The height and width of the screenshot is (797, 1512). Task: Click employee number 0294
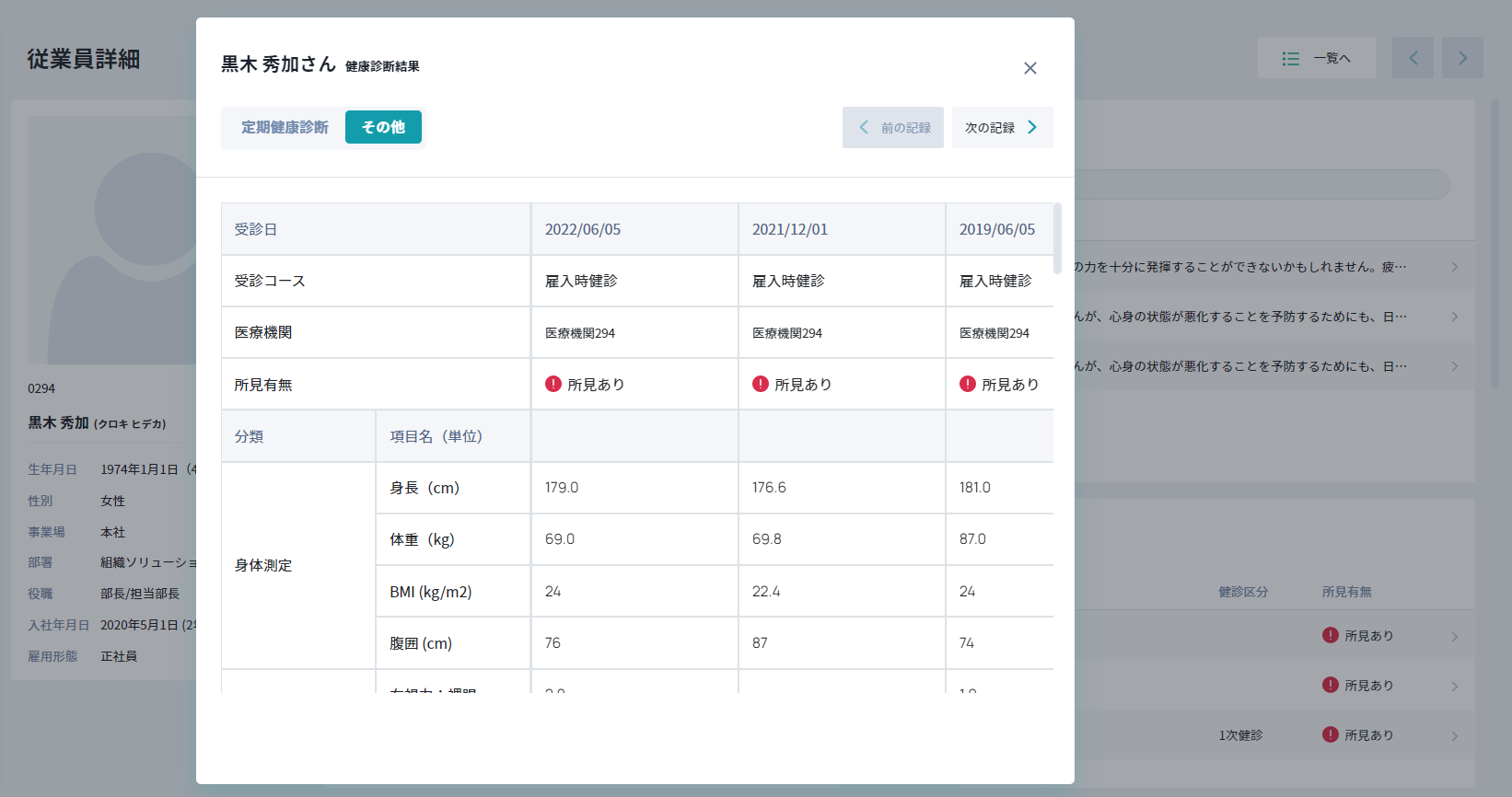click(x=41, y=388)
